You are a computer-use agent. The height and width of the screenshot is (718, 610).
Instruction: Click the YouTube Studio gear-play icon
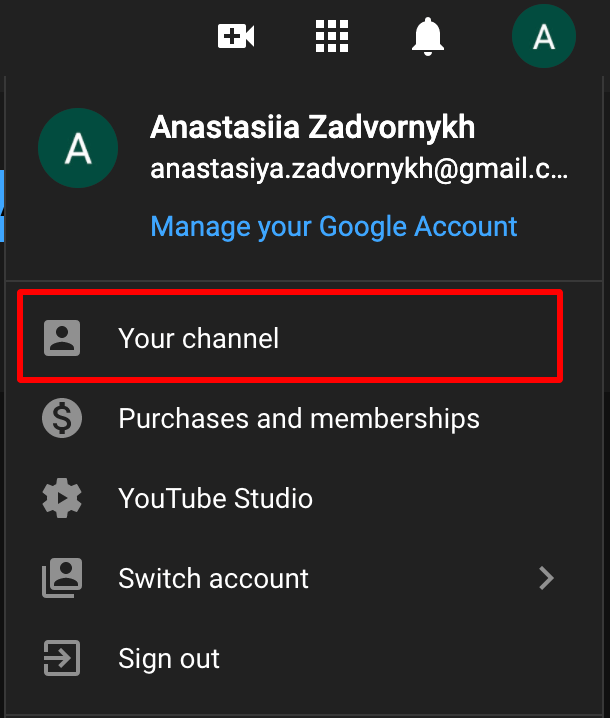click(x=62, y=498)
